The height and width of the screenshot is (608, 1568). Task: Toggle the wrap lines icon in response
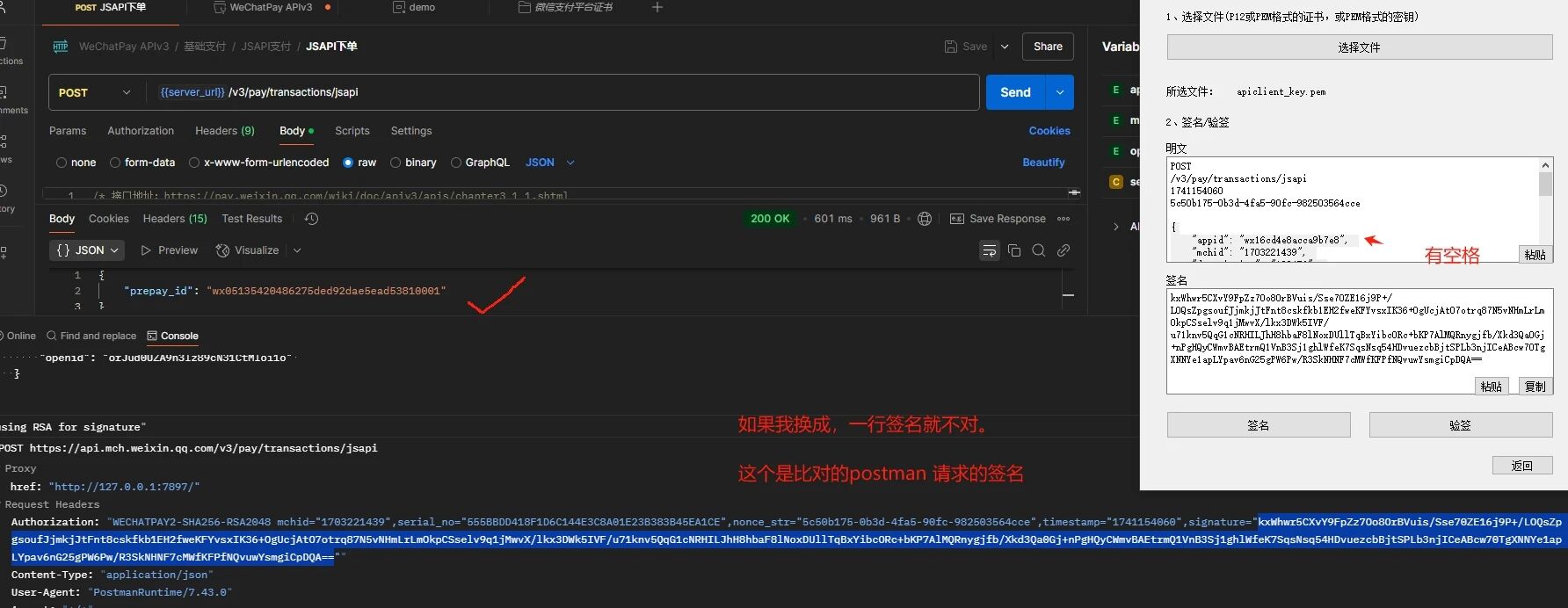point(990,250)
